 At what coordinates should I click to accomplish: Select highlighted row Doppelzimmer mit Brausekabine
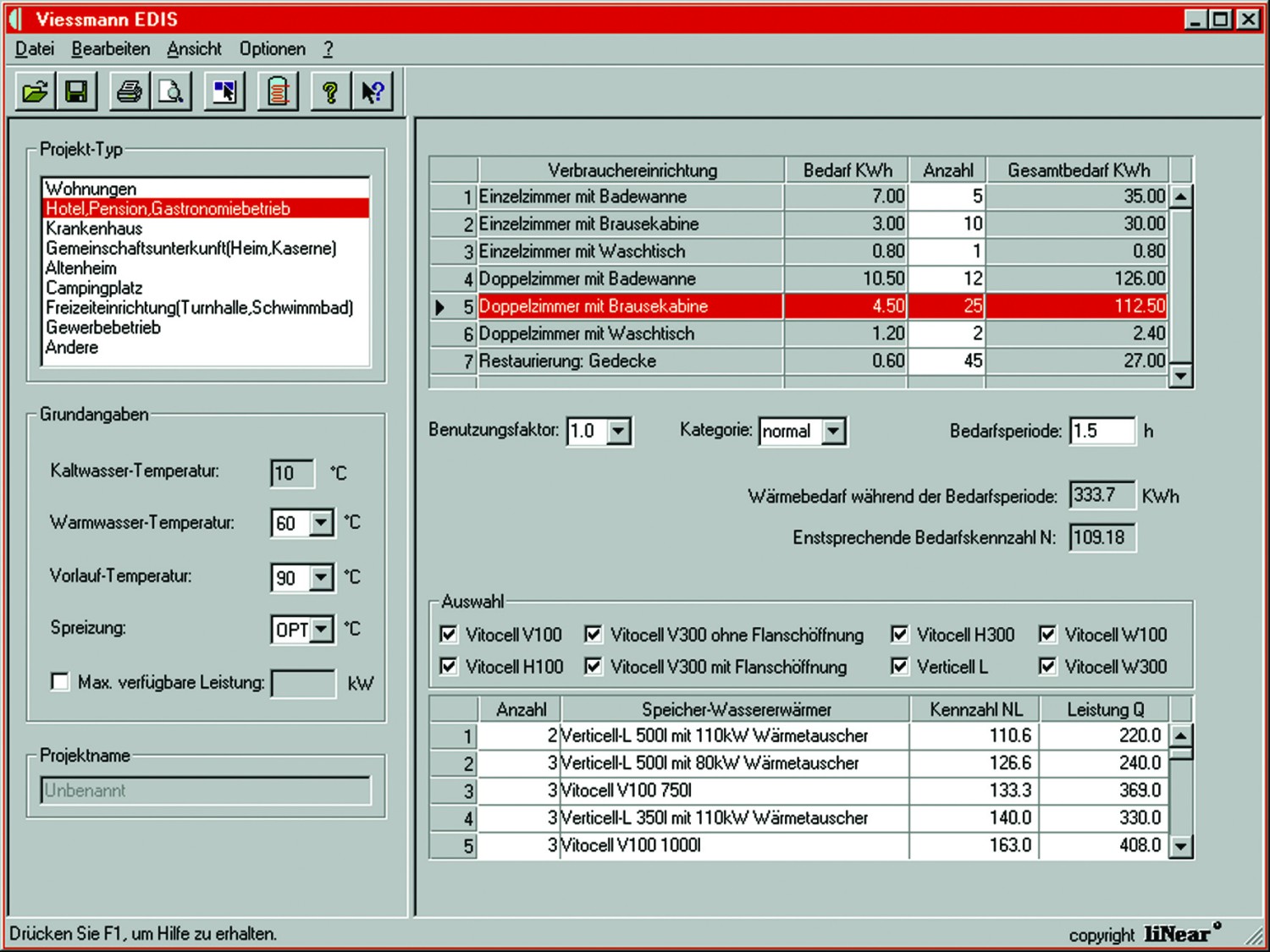(798, 306)
